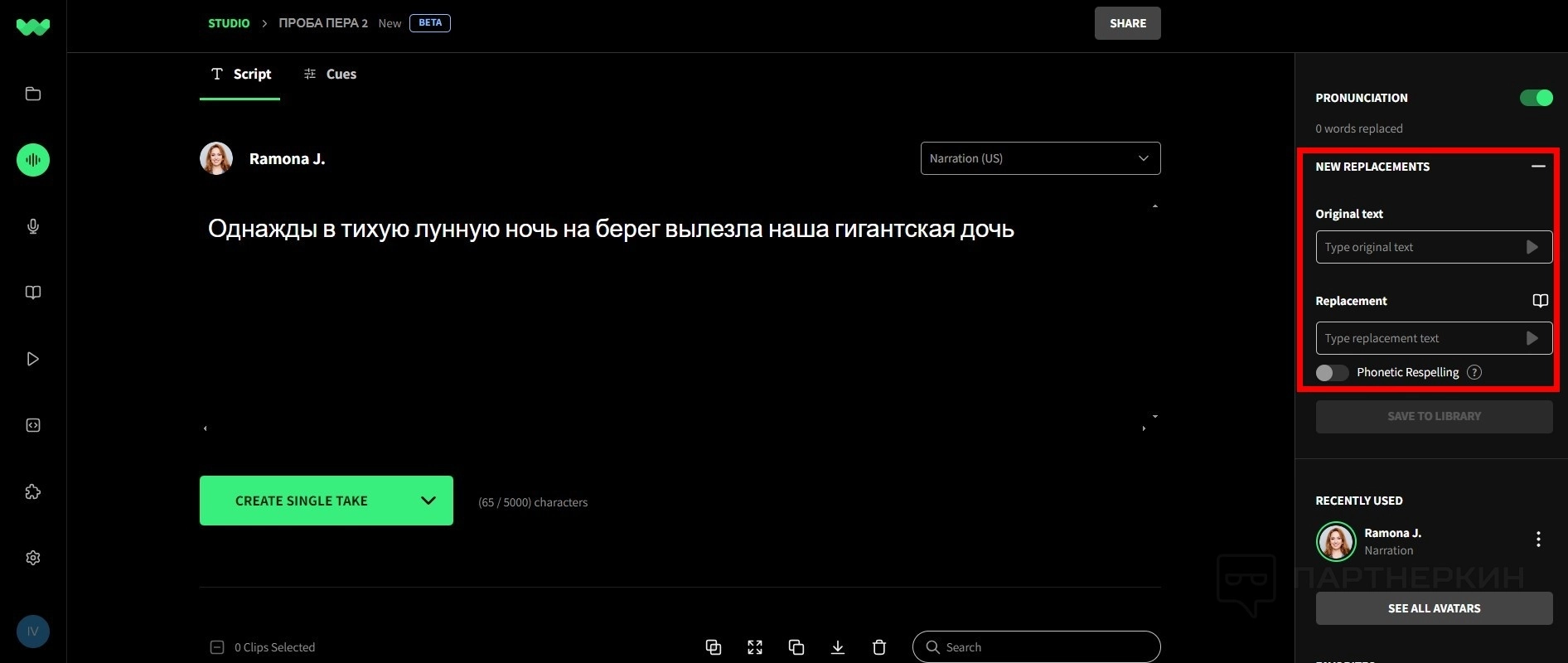The width and height of the screenshot is (1568, 663).
Task: Click the trash delete icon in toolbar
Action: pos(879,647)
